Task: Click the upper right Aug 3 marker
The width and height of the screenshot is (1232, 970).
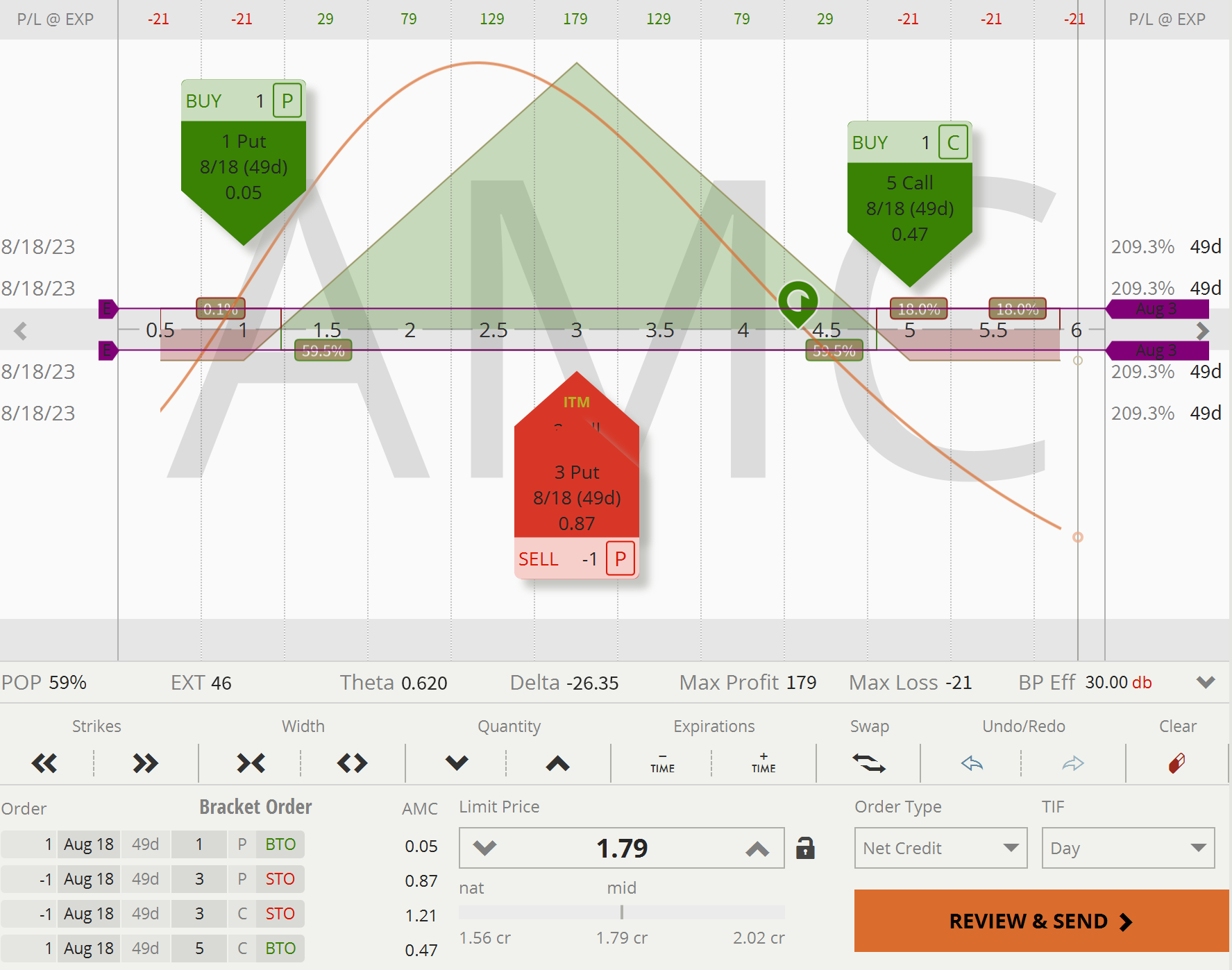Action: click(x=1156, y=309)
